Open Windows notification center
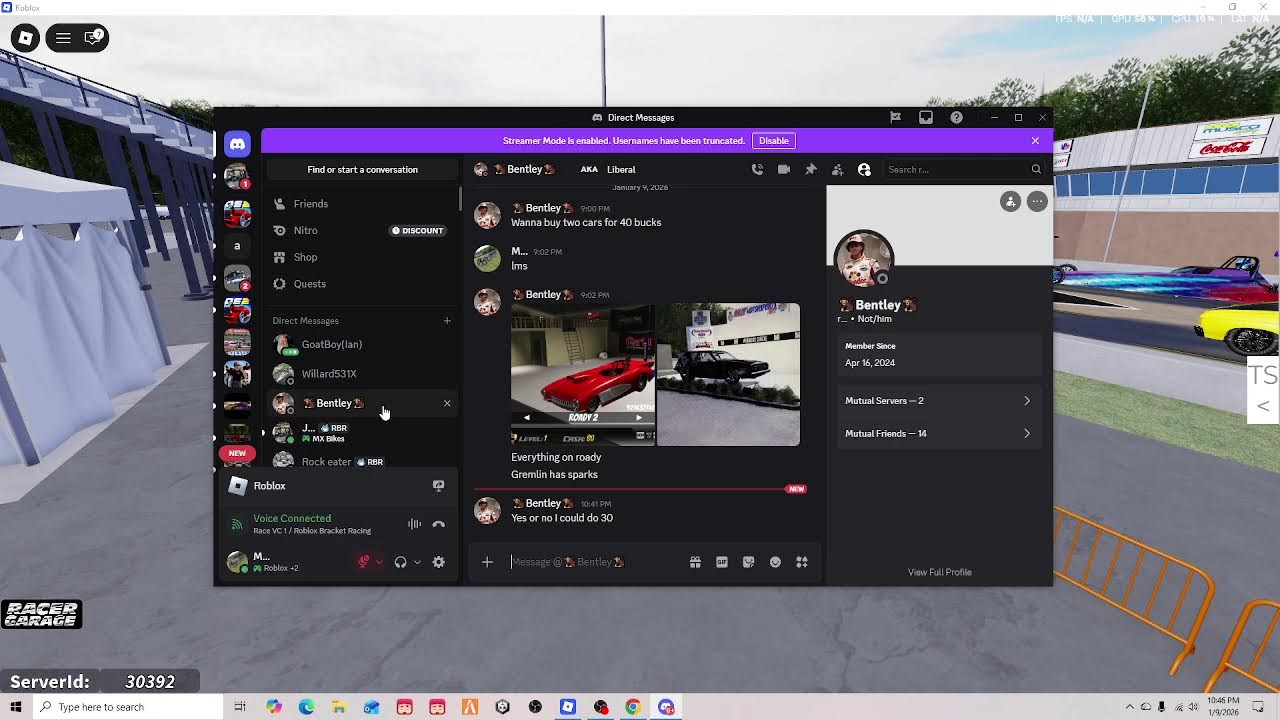 click(x=1259, y=707)
